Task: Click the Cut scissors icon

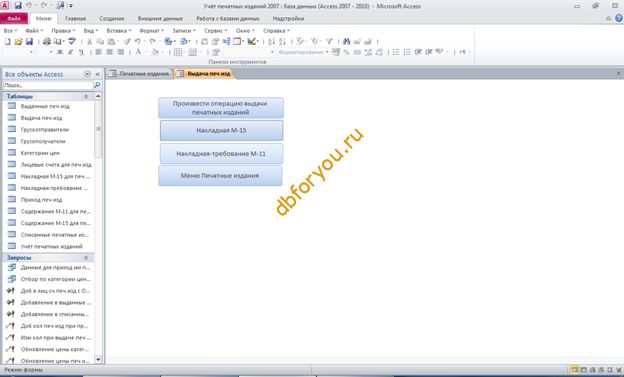Action: (90, 41)
